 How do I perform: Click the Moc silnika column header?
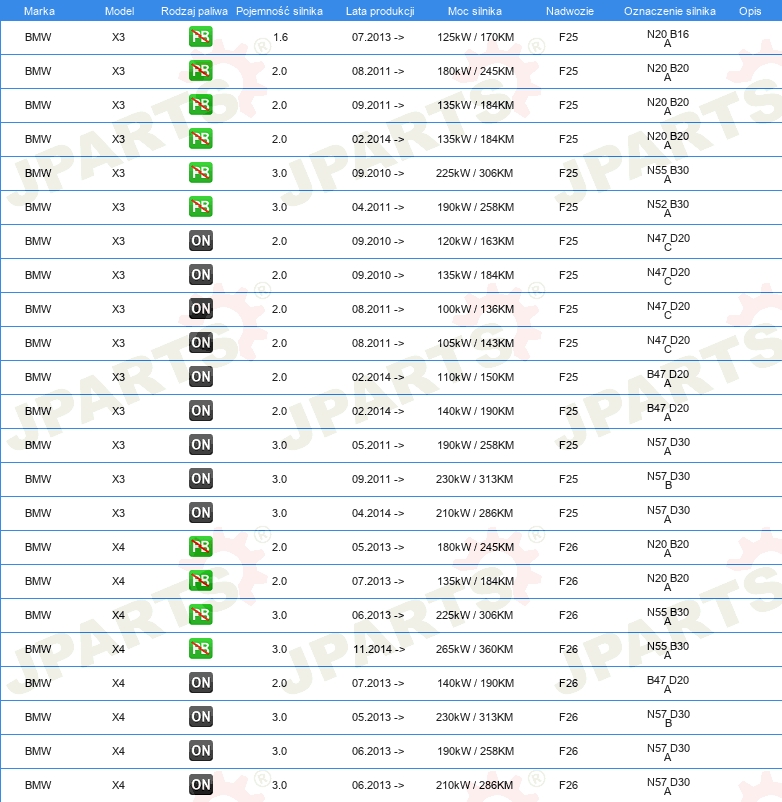click(x=475, y=11)
